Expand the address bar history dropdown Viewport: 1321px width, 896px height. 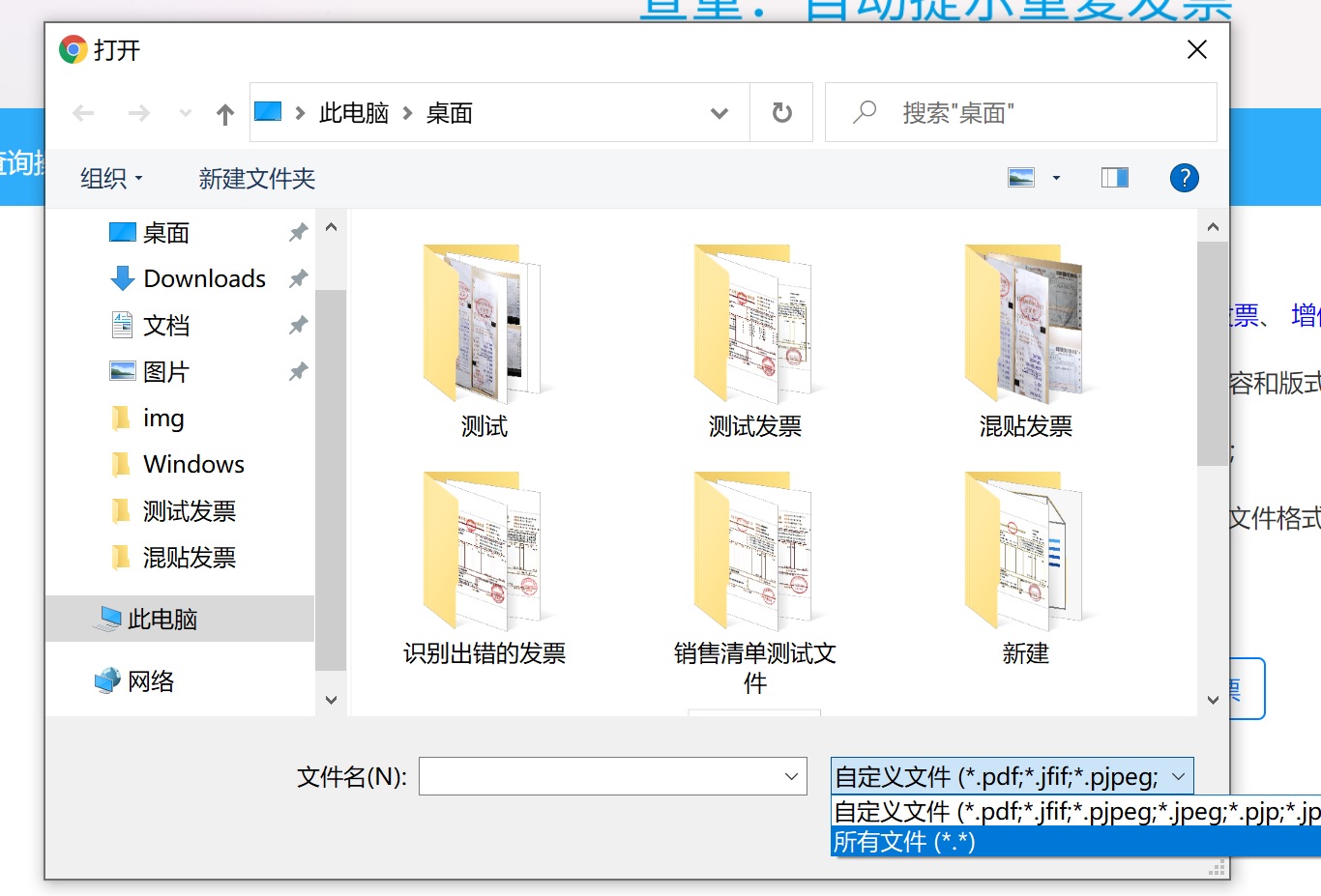[x=719, y=113]
